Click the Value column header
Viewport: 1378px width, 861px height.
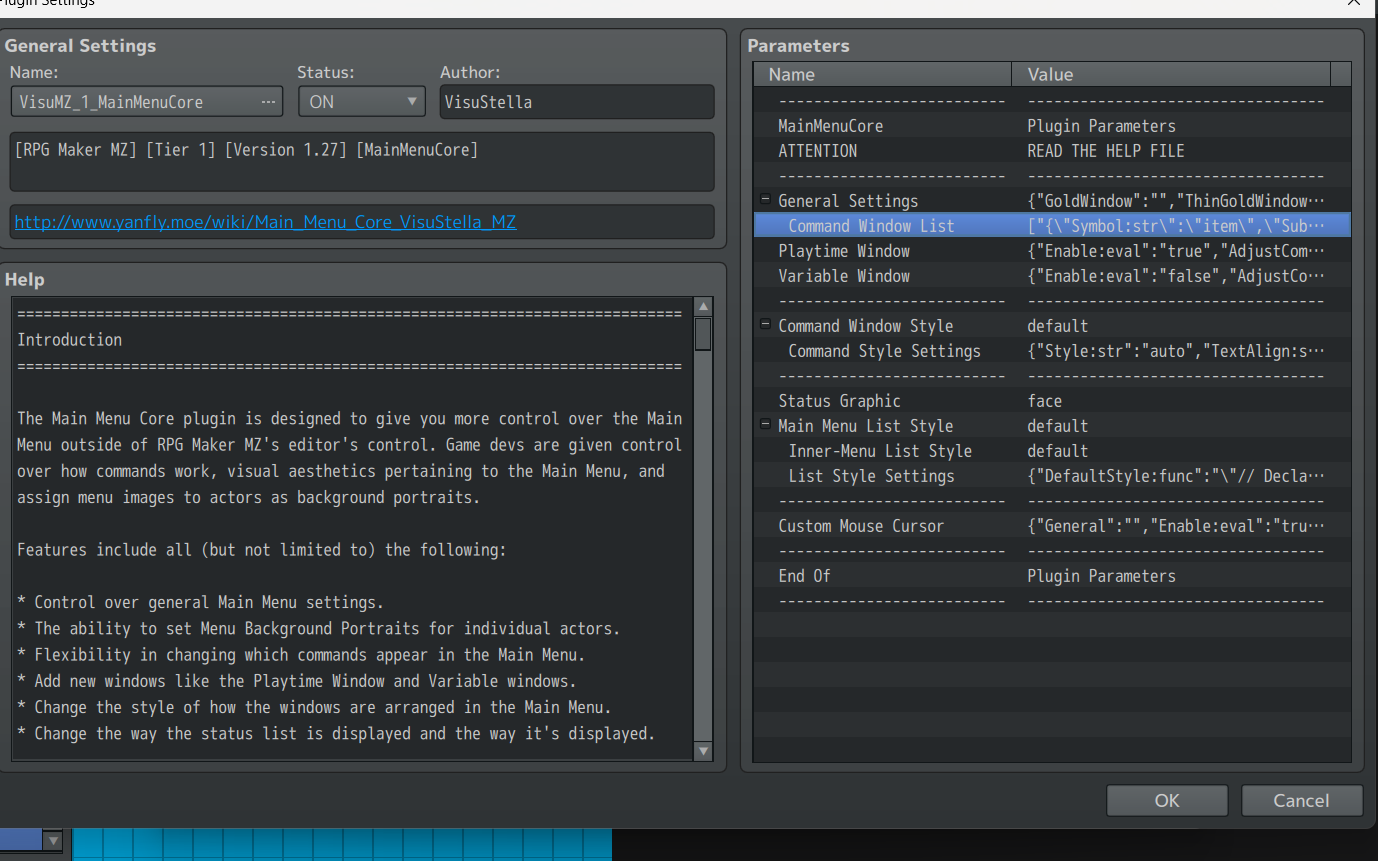click(x=1172, y=74)
